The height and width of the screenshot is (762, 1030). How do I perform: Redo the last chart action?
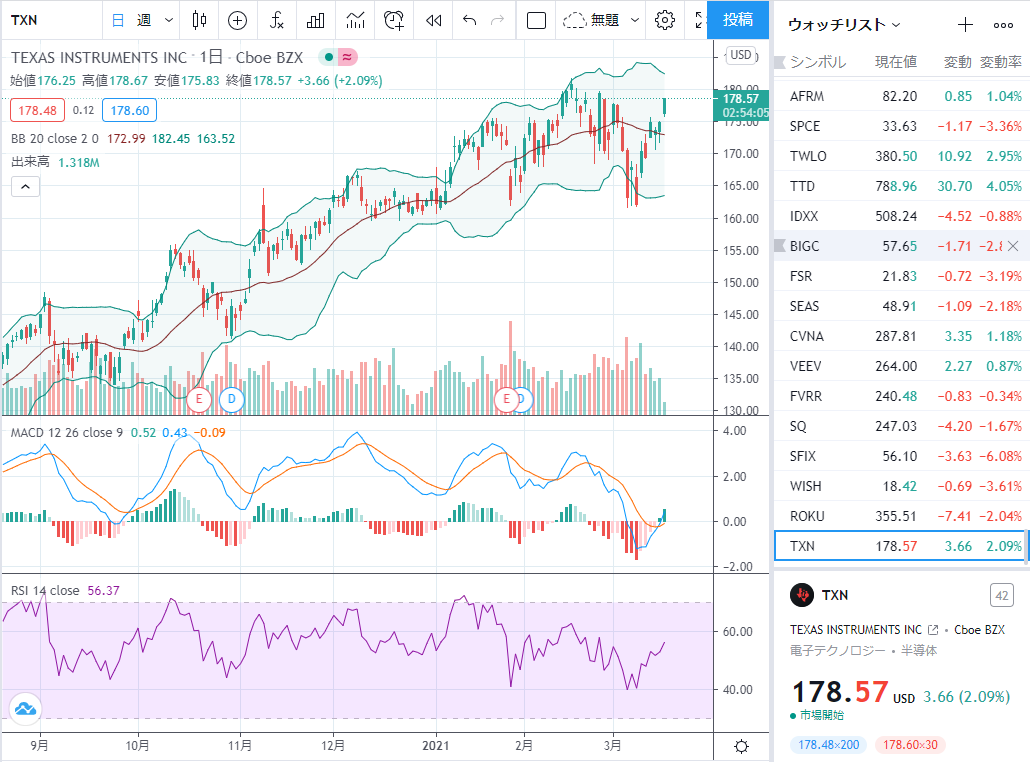498,20
